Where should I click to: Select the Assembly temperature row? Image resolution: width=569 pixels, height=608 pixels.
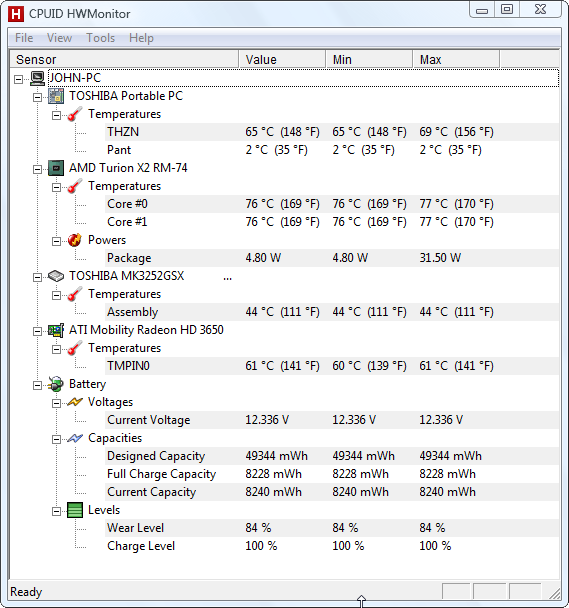332,312
